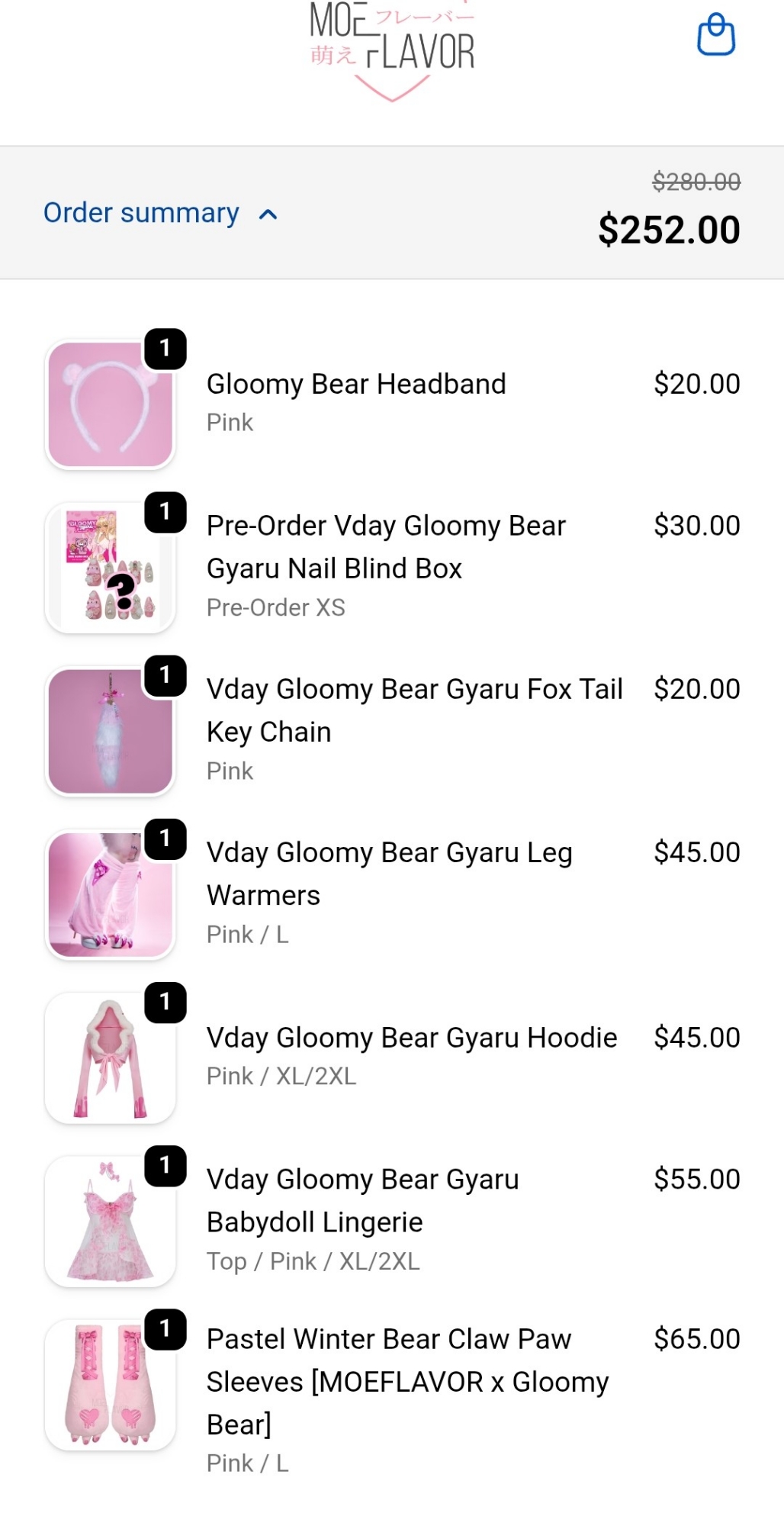
Task: Click the Gloomy Bear Headband title
Action: tap(356, 384)
